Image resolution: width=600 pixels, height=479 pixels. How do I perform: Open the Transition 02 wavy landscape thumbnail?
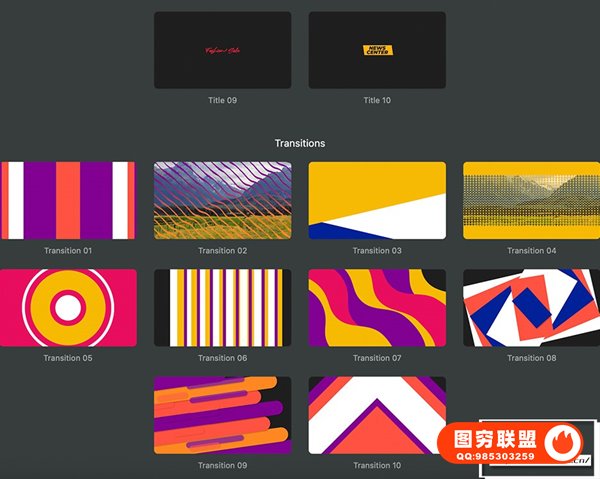(222, 200)
